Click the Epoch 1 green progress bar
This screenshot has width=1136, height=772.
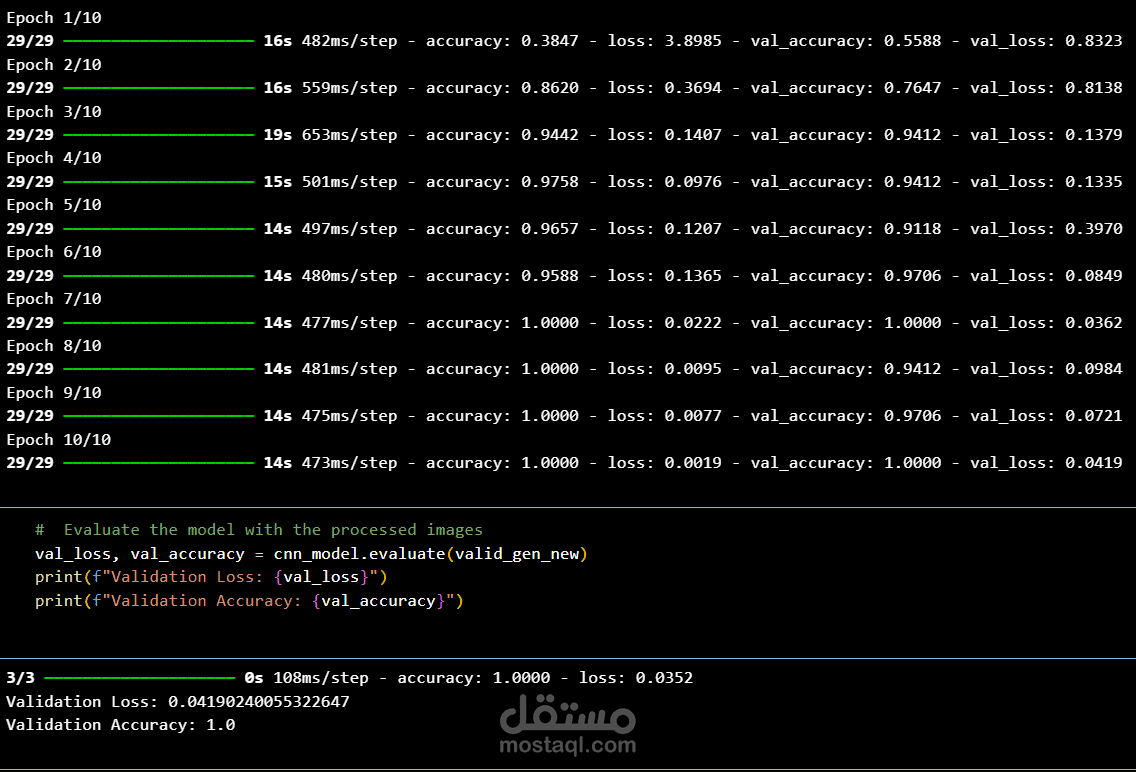click(159, 41)
